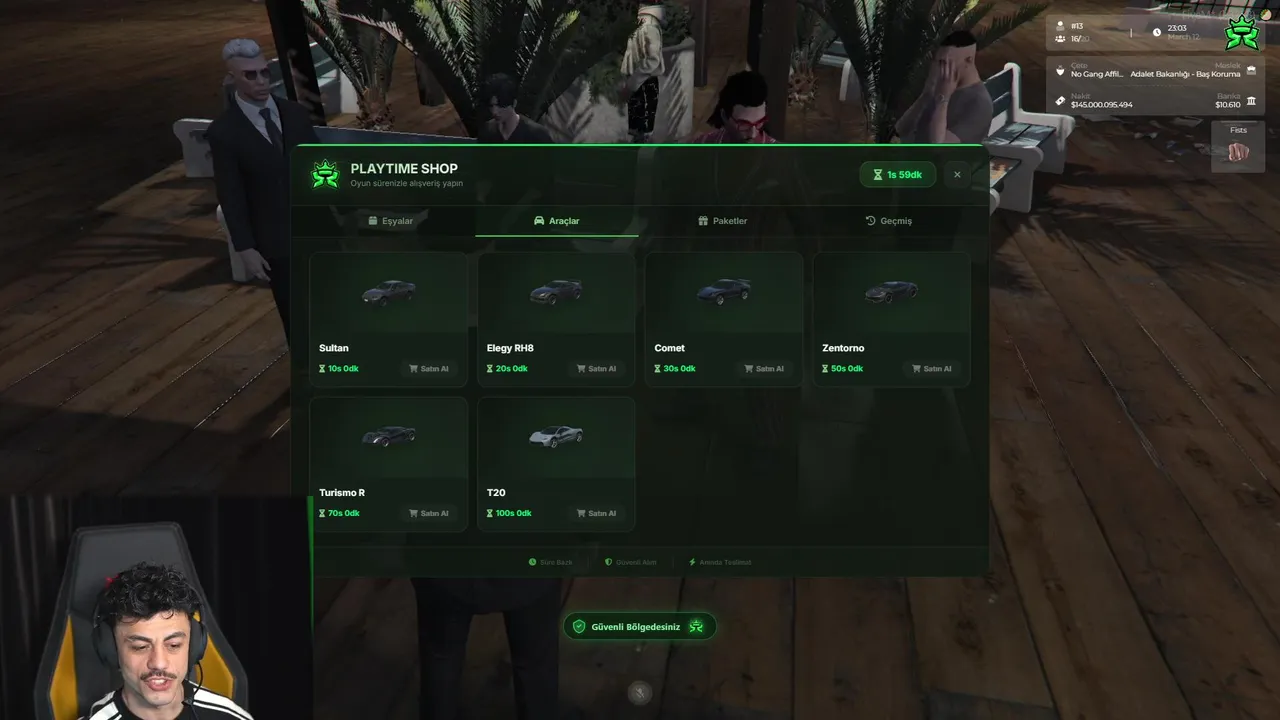Purchase the Comet via Satın Al
The height and width of the screenshot is (720, 1280).
tap(764, 369)
